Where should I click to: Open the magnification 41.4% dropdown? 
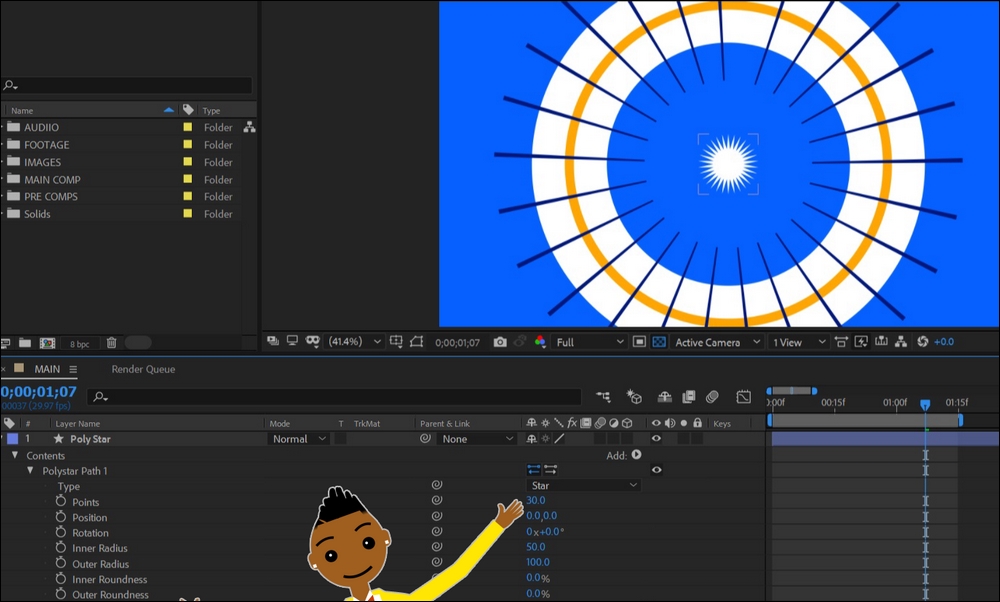[354, 342]
